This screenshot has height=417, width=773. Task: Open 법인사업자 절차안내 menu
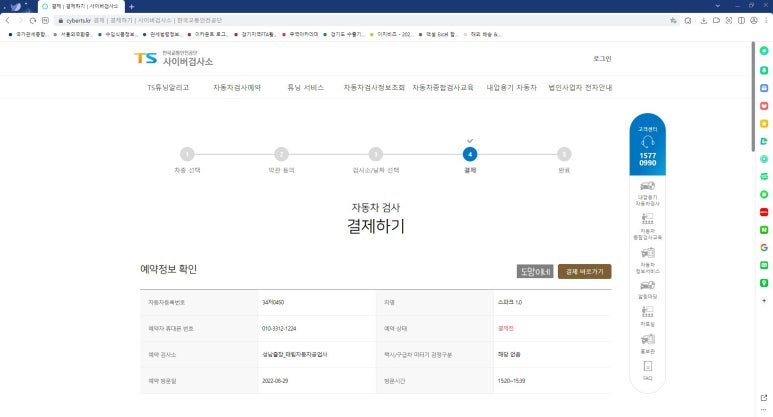580,87
